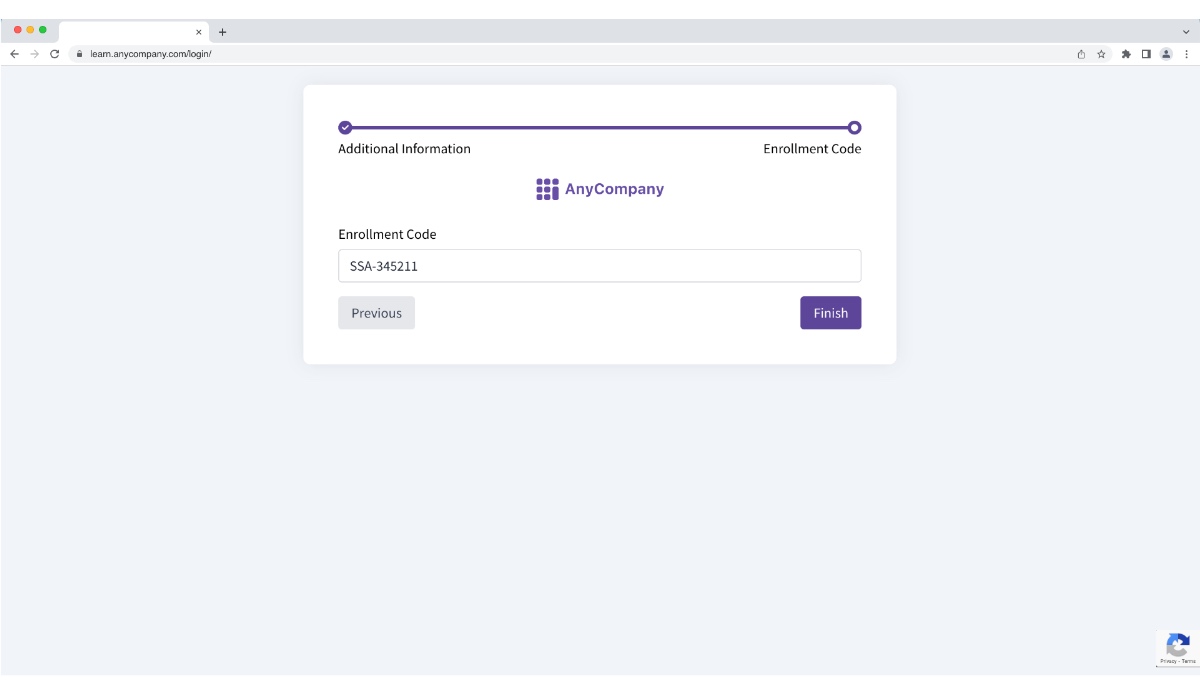Open the user profile avatar
Viewport: 1200px width, 695px height.
(x=1166, y=54)
